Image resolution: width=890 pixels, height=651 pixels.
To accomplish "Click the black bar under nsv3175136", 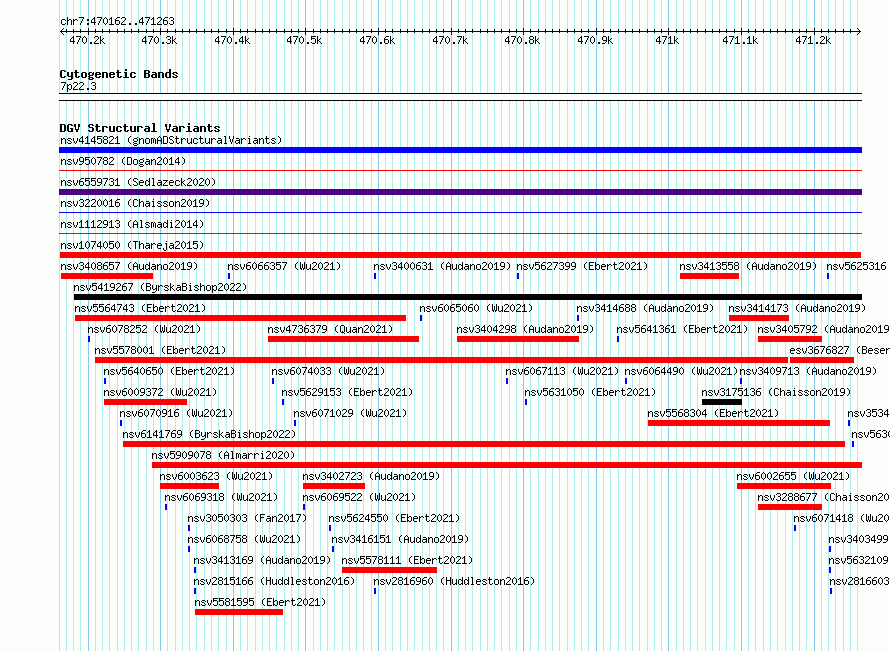I will pyautogui.click(x=722, y=402).
